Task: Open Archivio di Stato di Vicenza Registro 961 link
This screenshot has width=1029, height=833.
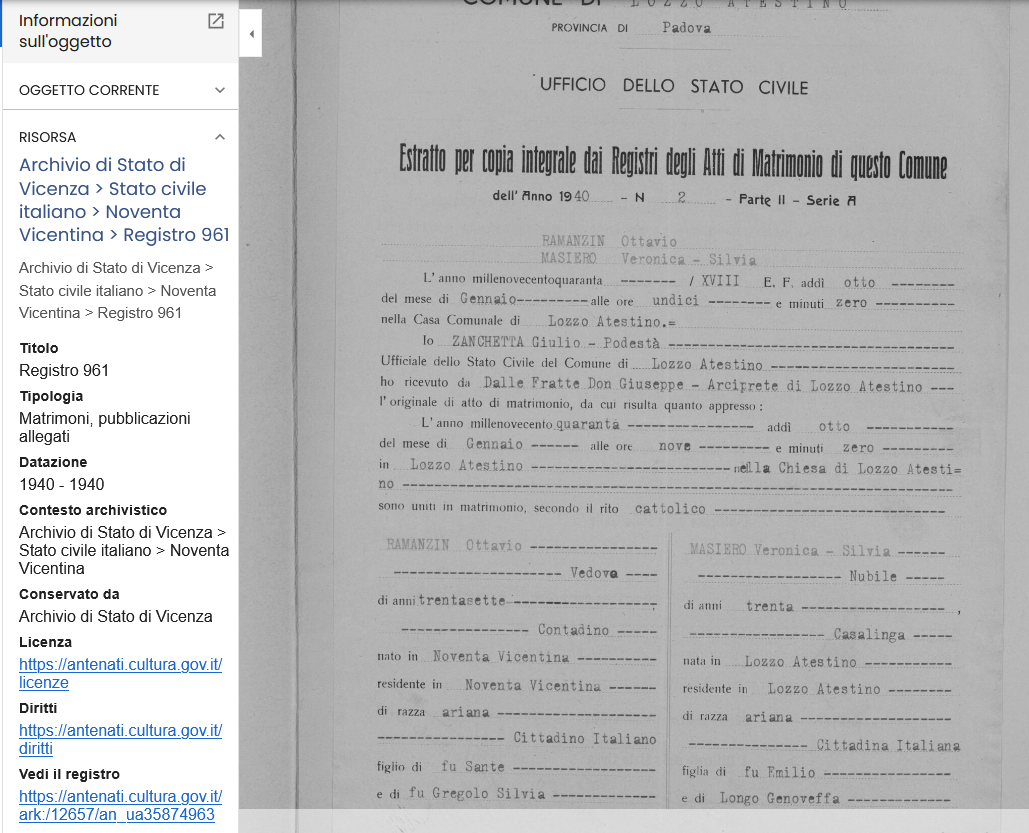Action: [124, 200]
